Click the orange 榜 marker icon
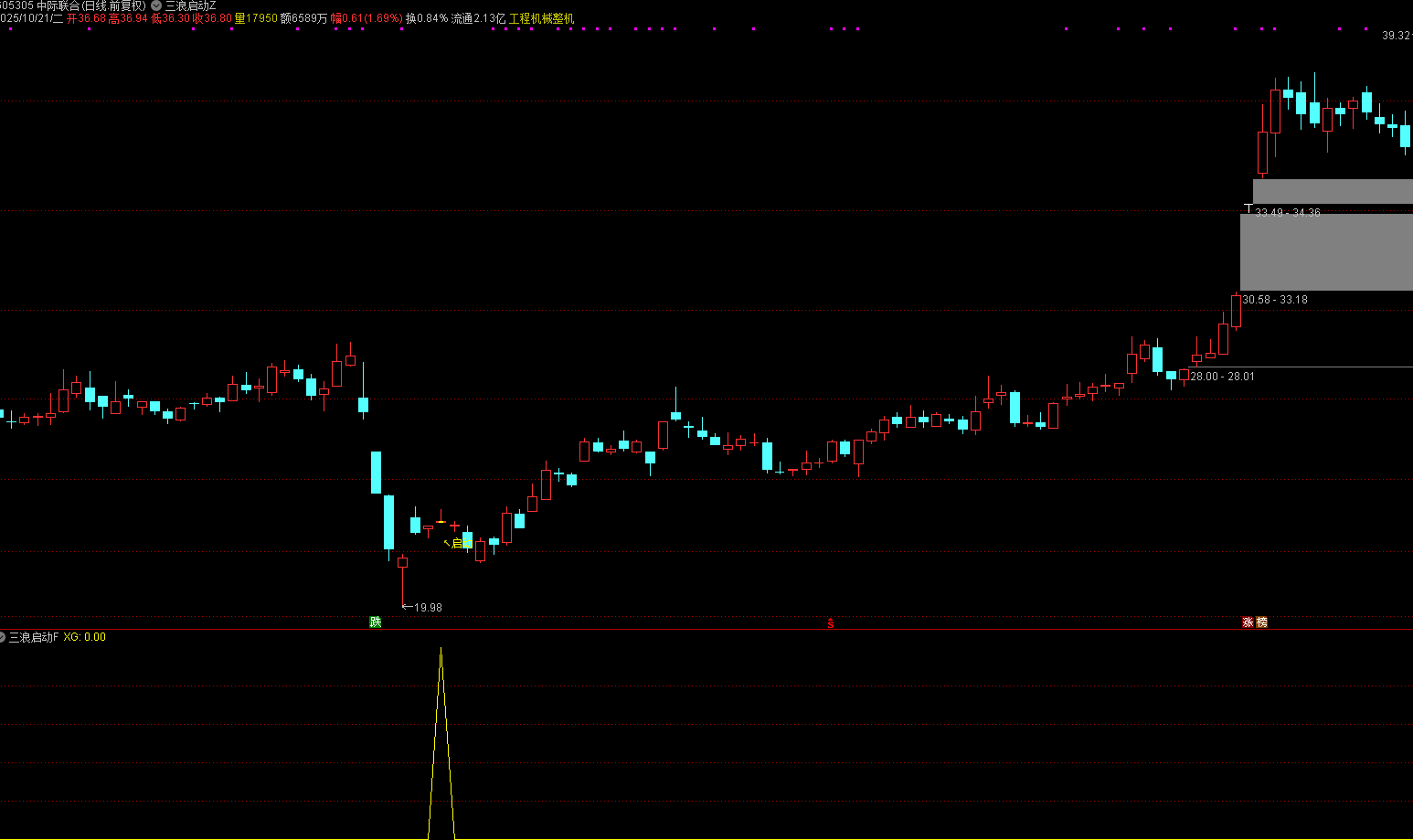Image resolution: width=1413 pixels, height=840 pixels. (1262, 622)
